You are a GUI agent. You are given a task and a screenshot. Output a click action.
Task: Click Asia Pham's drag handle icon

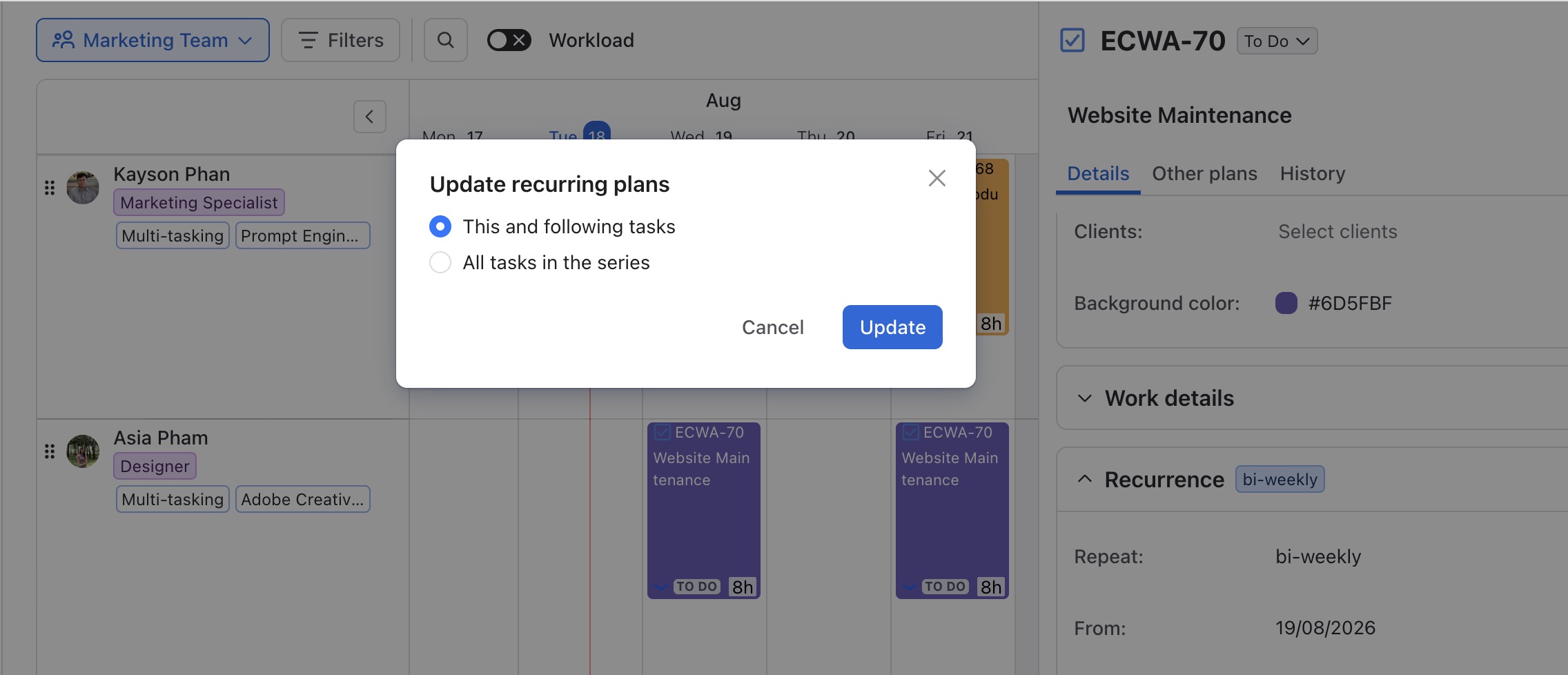tap(50, 451)
